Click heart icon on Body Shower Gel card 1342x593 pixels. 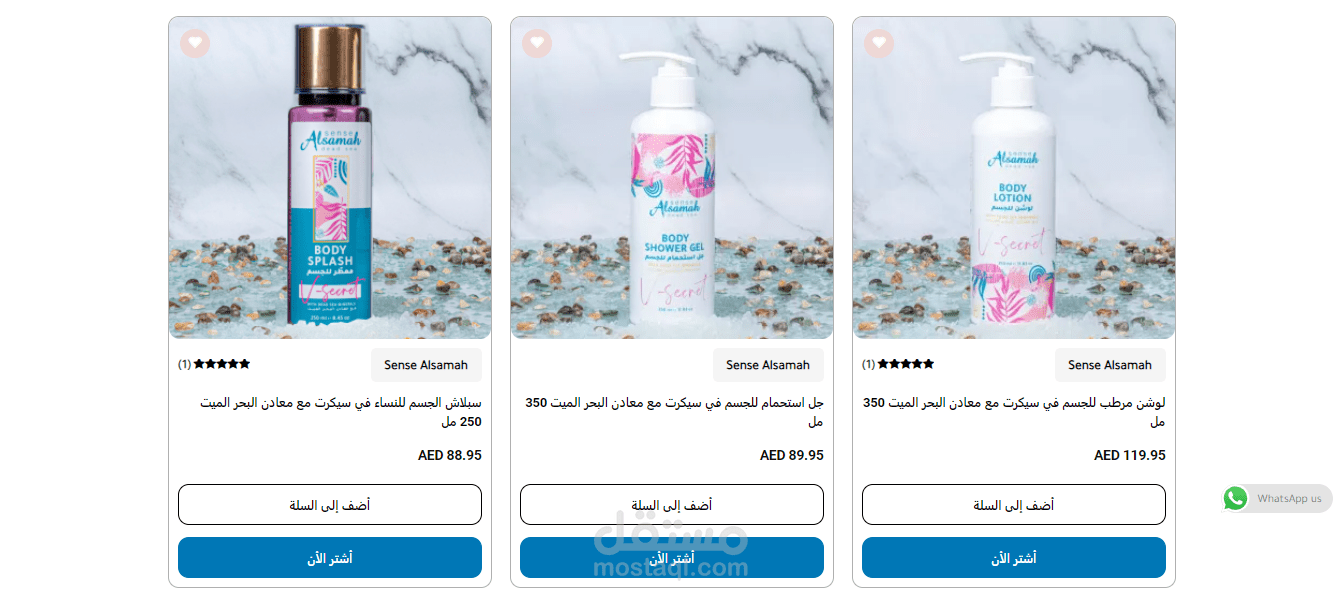(x=537, y=43)
